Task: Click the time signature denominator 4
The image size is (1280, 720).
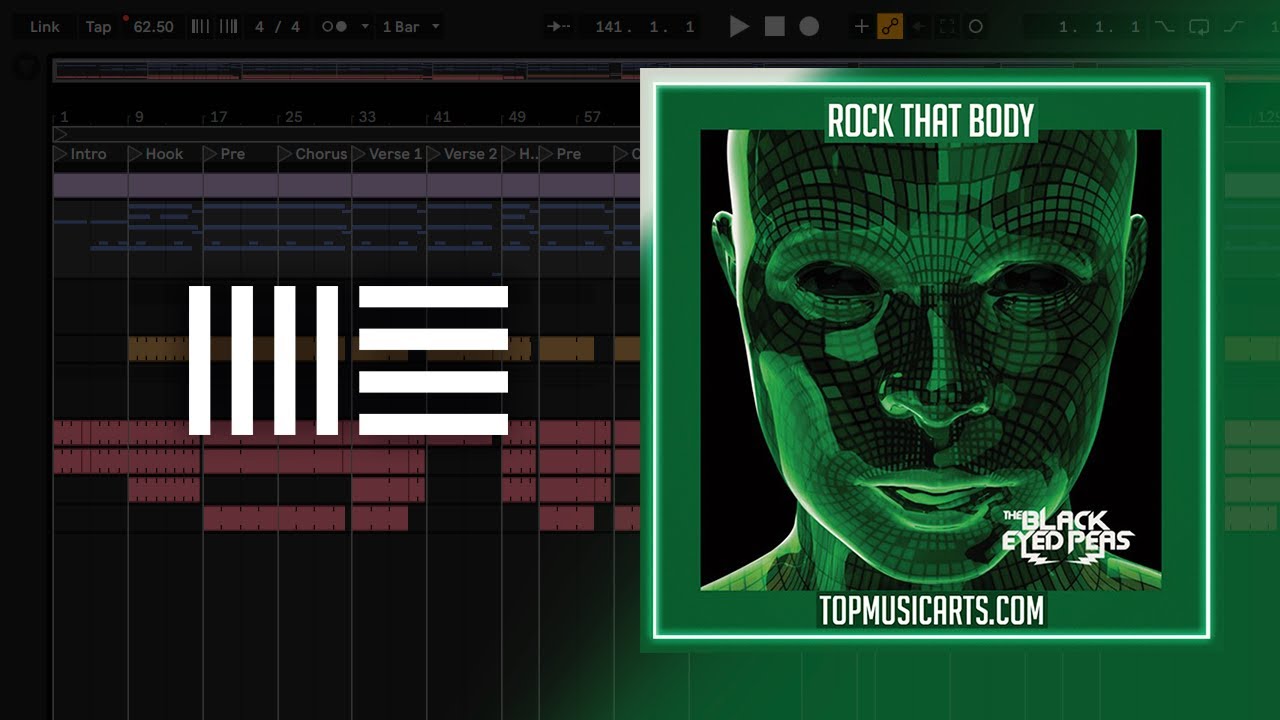Action: (295, 27)
